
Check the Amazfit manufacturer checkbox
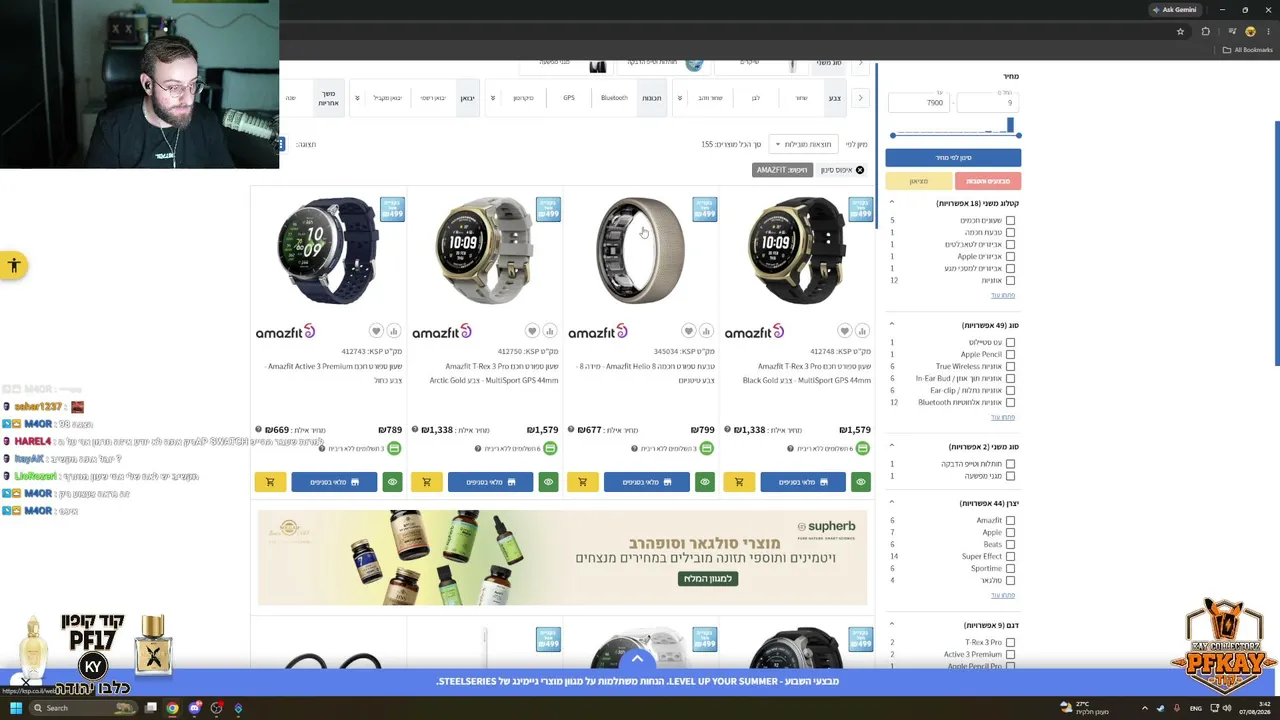(1010, 520)
